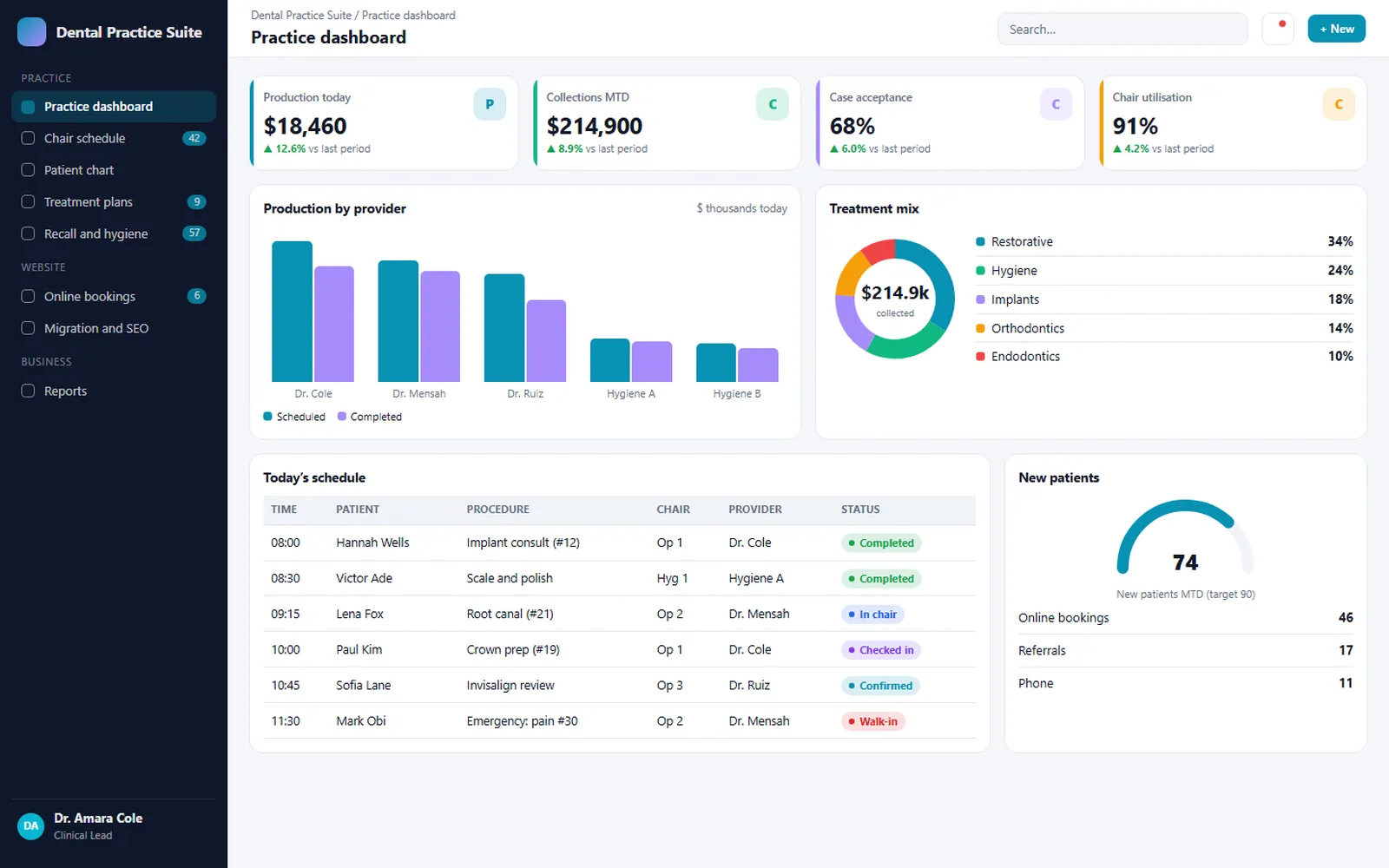Click the Completed legend color swatch

pyautogui.click(x=342, y=417)
